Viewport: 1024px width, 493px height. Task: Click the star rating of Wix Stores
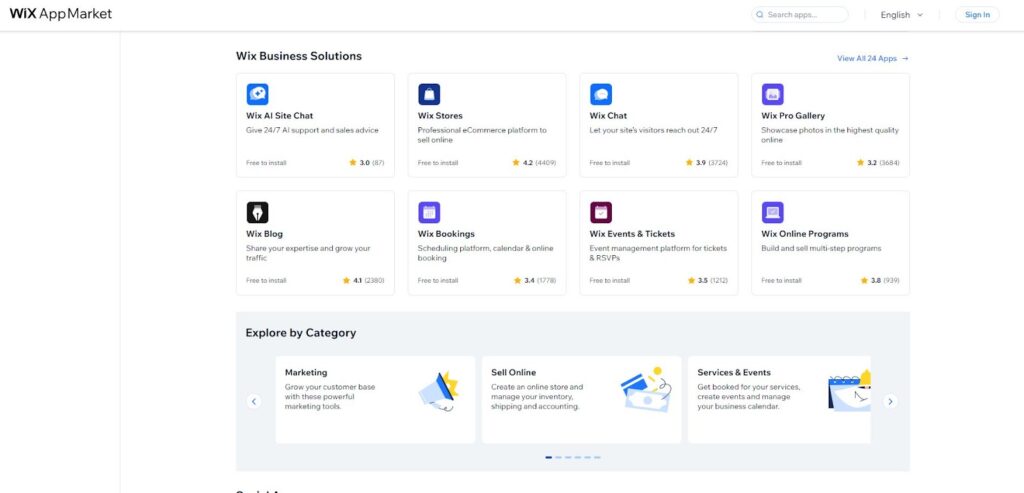(534, 163)
